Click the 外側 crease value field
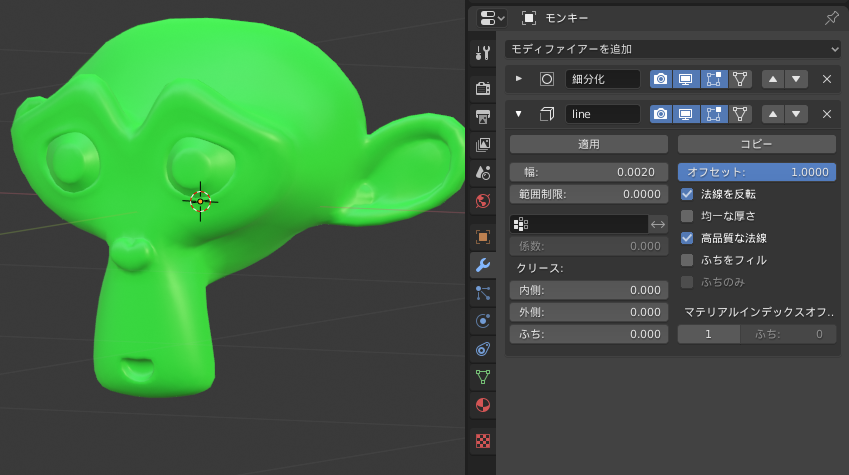 589,312
